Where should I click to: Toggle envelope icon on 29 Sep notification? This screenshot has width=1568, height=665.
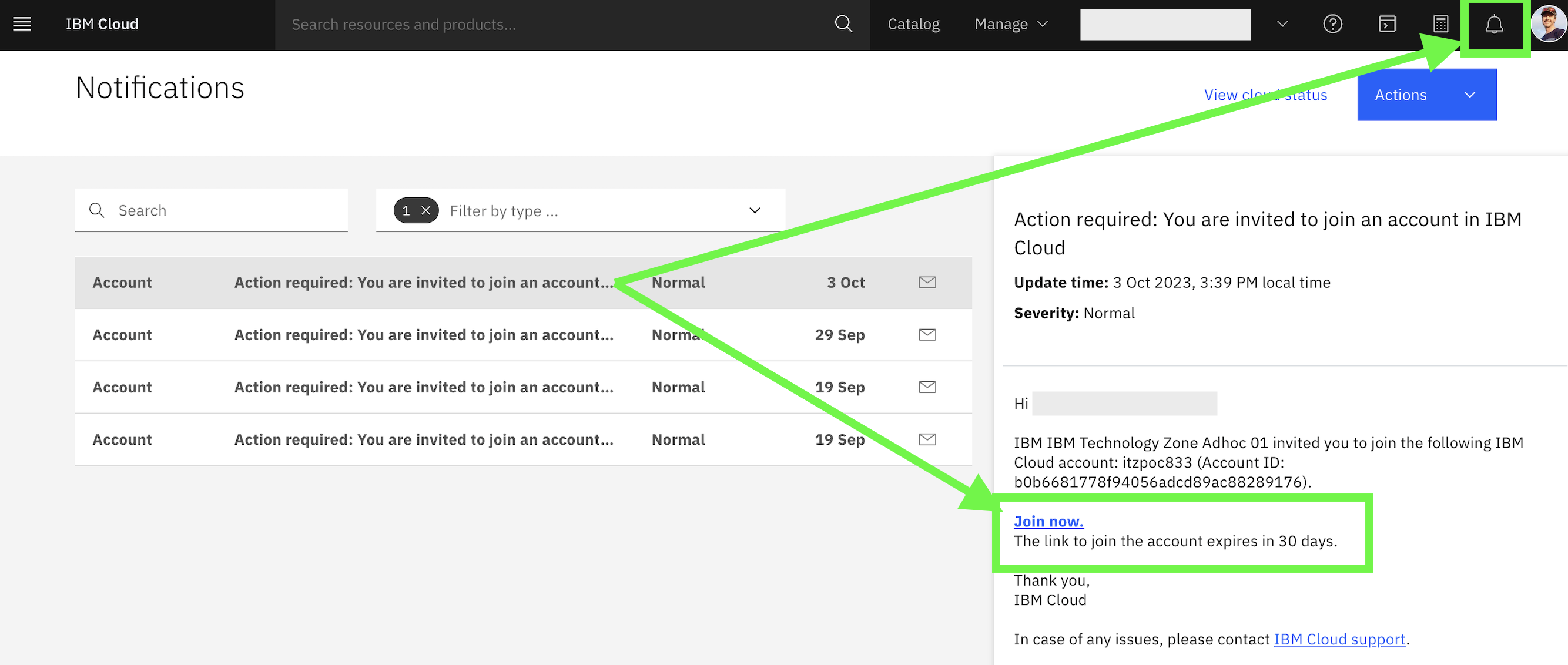click(x=926, y=335)
